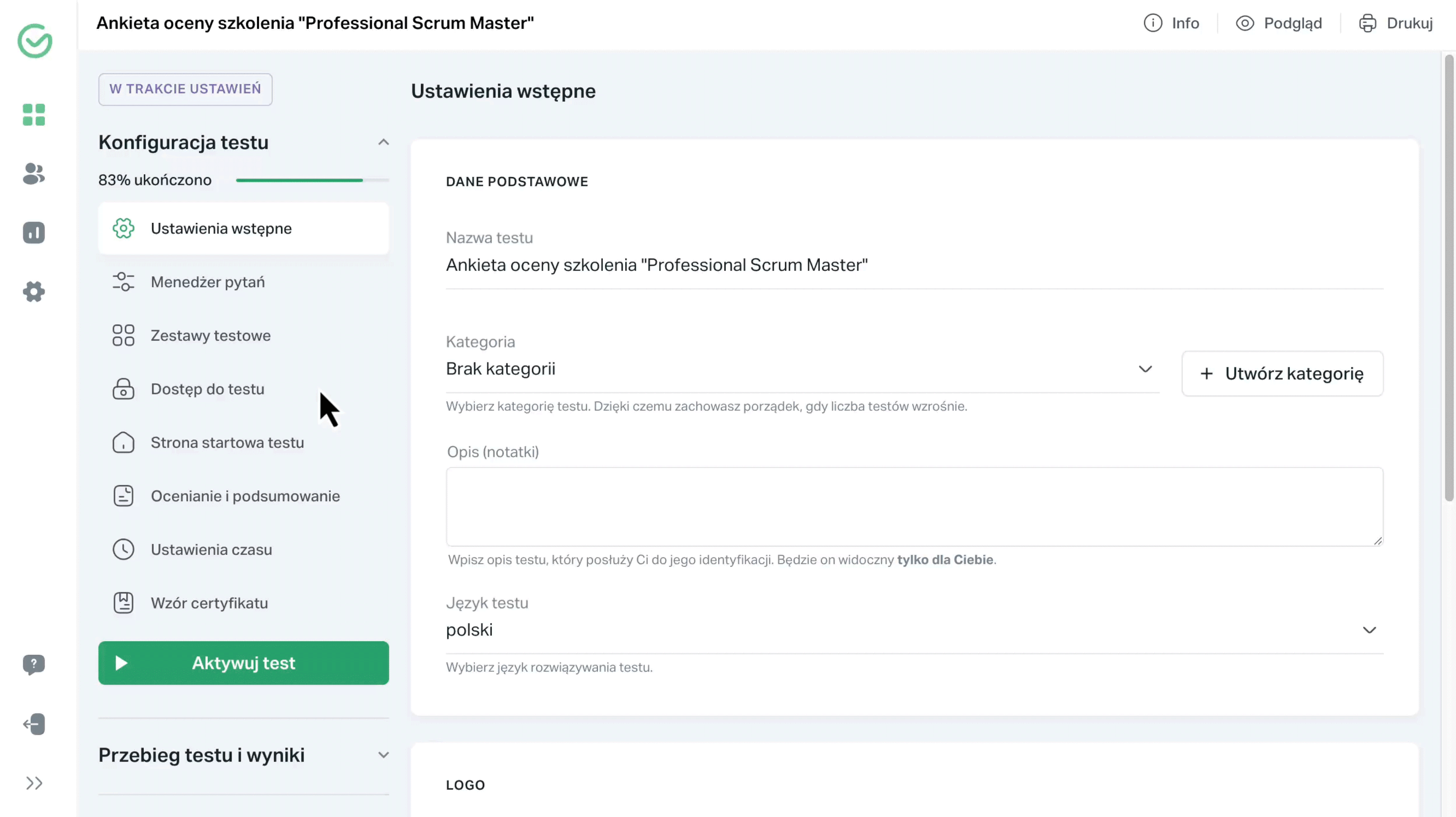Collapse the Konfiguracja testu section
1456x817 pixels.
coord(383,142)
